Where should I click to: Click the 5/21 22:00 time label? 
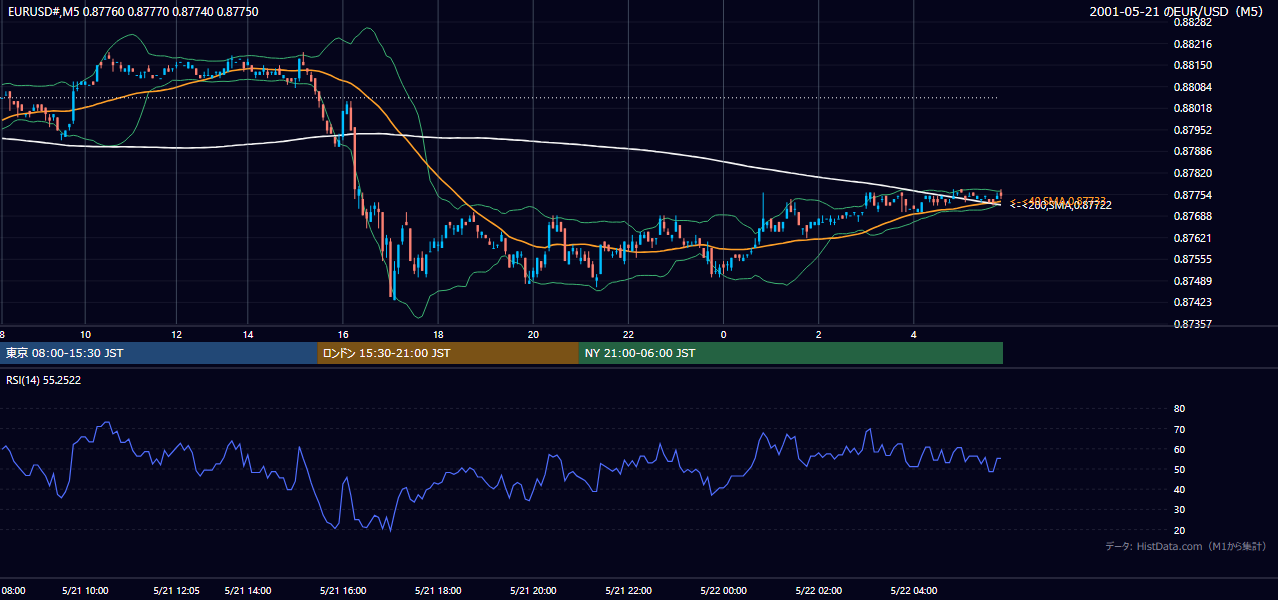coord(627,590)
